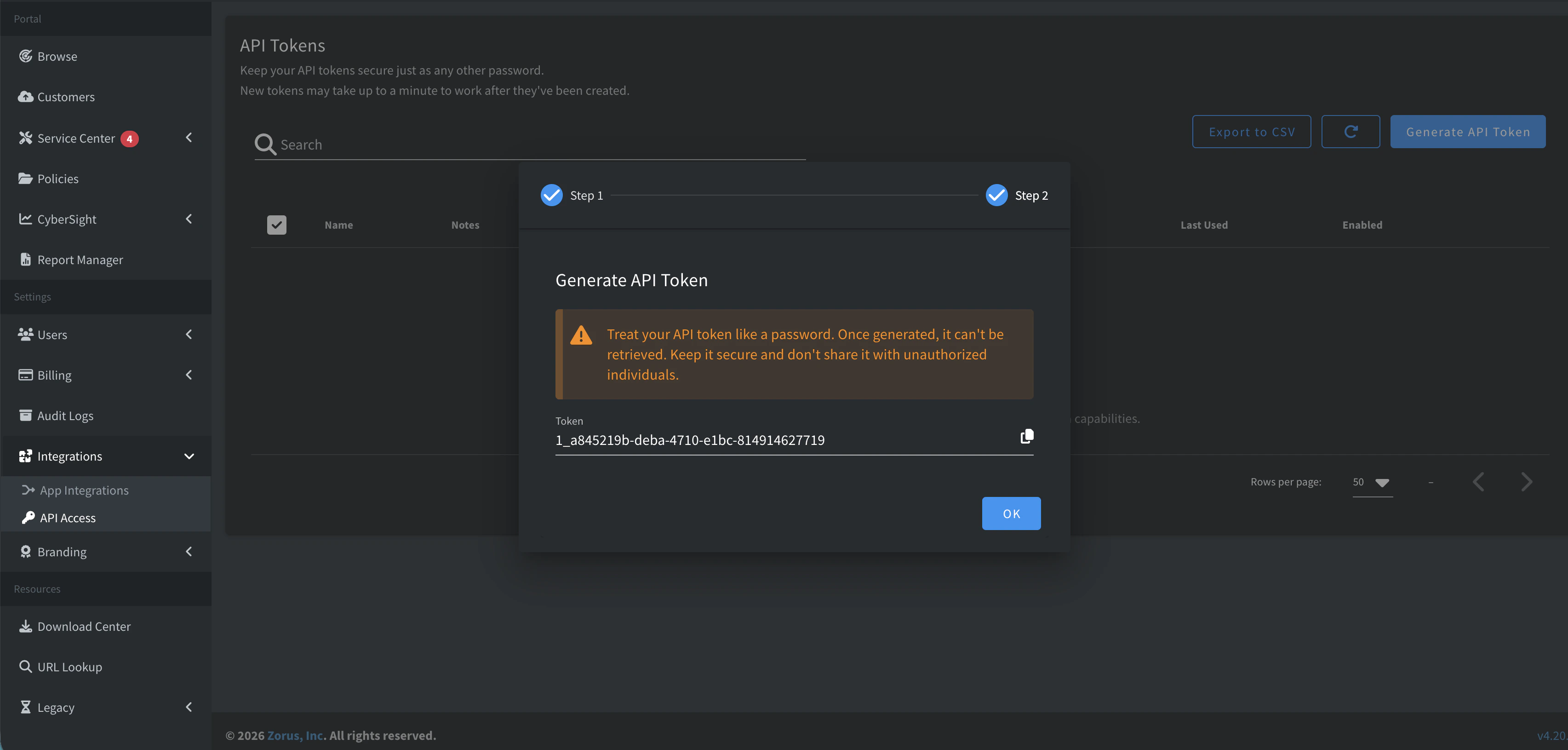
Task: Click Export to CSV button
Action: [x=1251, y=132]
